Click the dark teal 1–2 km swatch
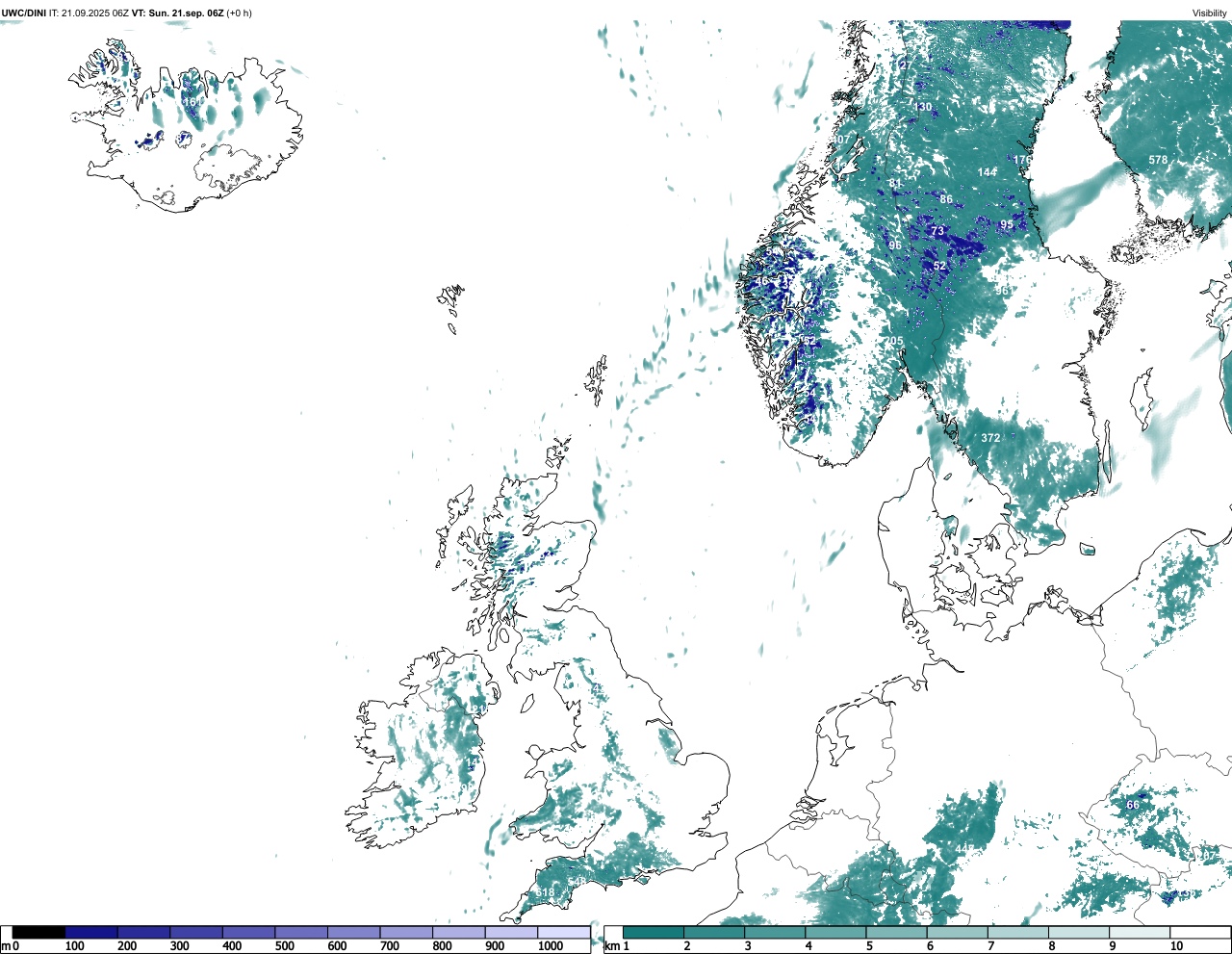 654,933
